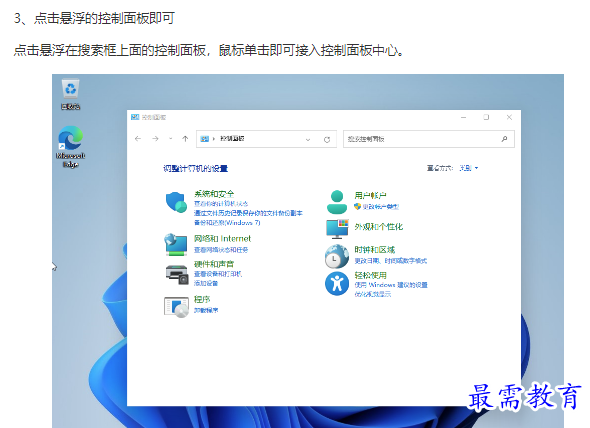The image size is (590, 428).
Task: Minimize the Control Panel window
Action: point(464,117)
